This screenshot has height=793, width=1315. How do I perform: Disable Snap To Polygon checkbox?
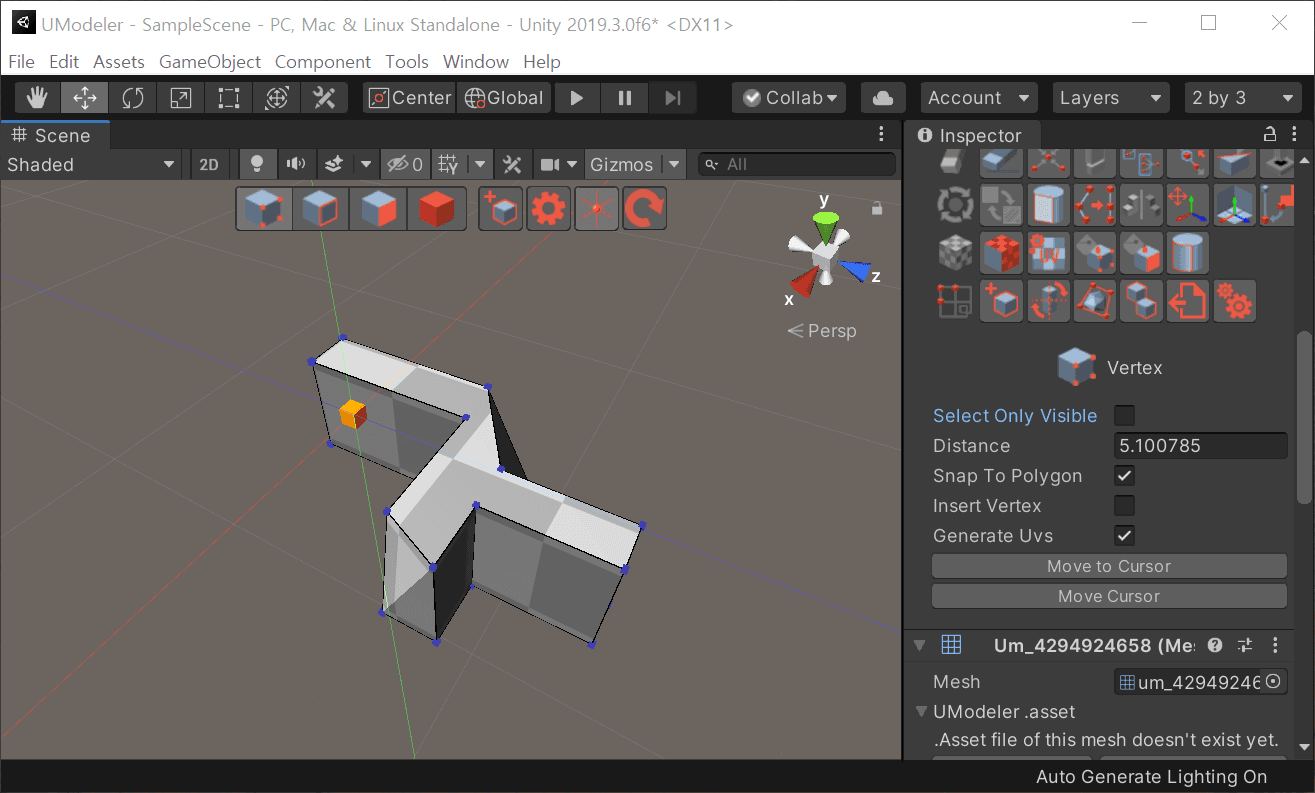tap(1124, 475)
